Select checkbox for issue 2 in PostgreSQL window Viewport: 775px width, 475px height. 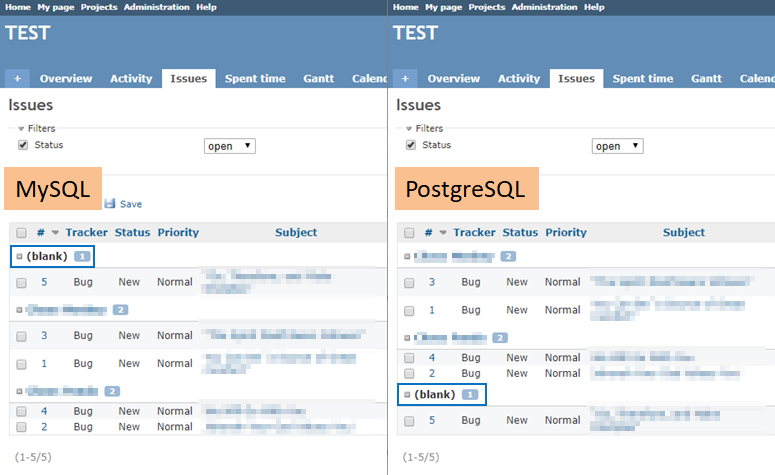[409, 374]
